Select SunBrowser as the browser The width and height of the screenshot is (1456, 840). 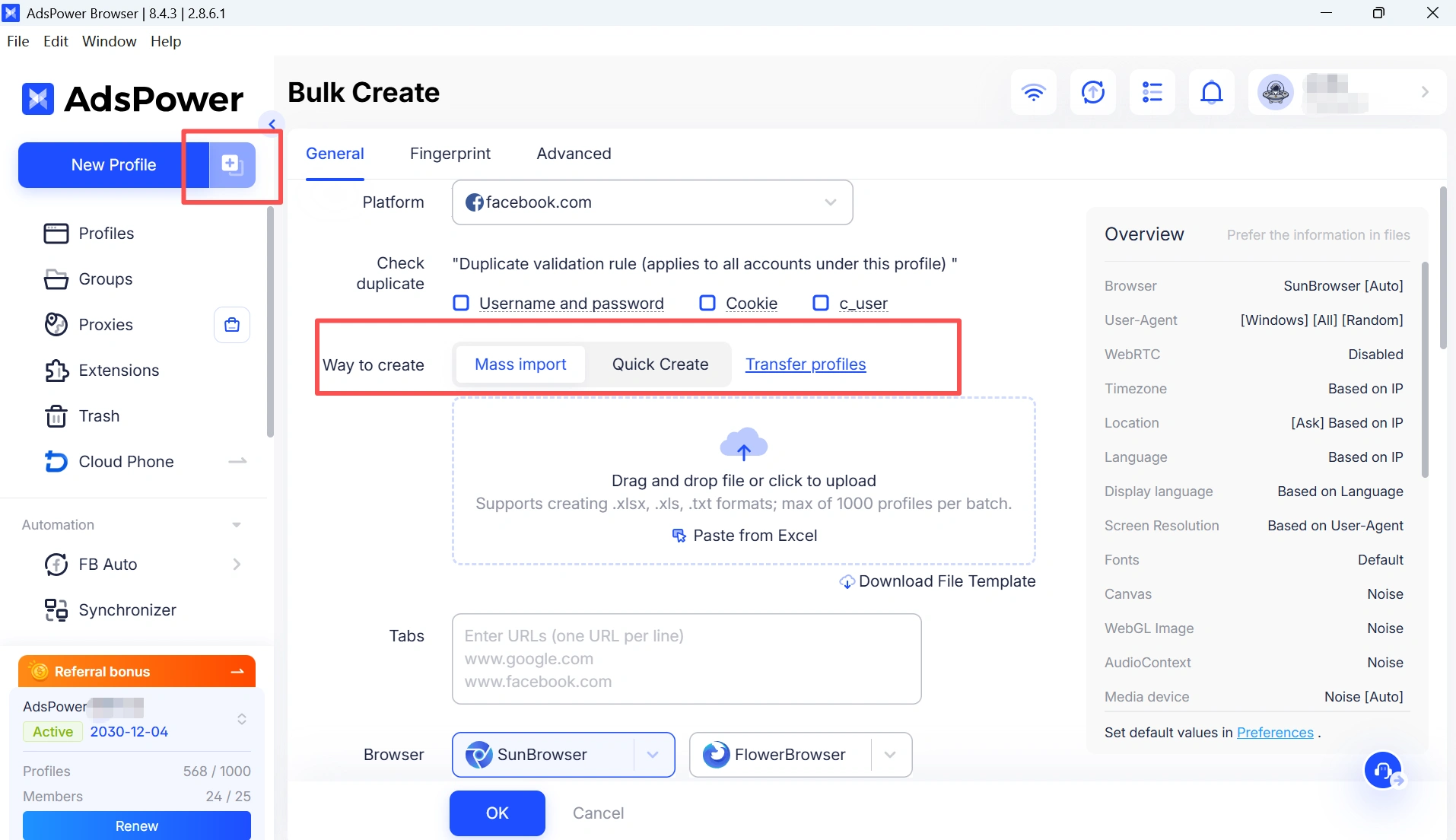click(543, 755)
